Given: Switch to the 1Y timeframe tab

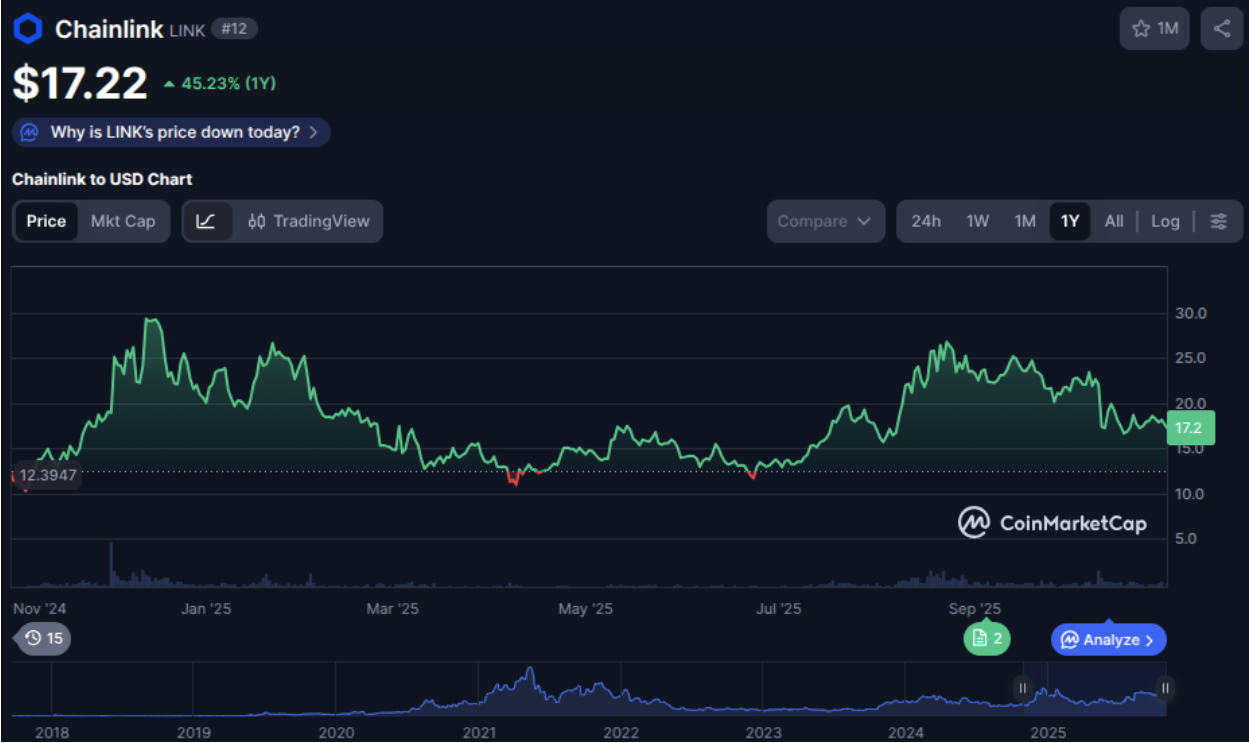Looking at the screenshot, I should coord(1070,221).
